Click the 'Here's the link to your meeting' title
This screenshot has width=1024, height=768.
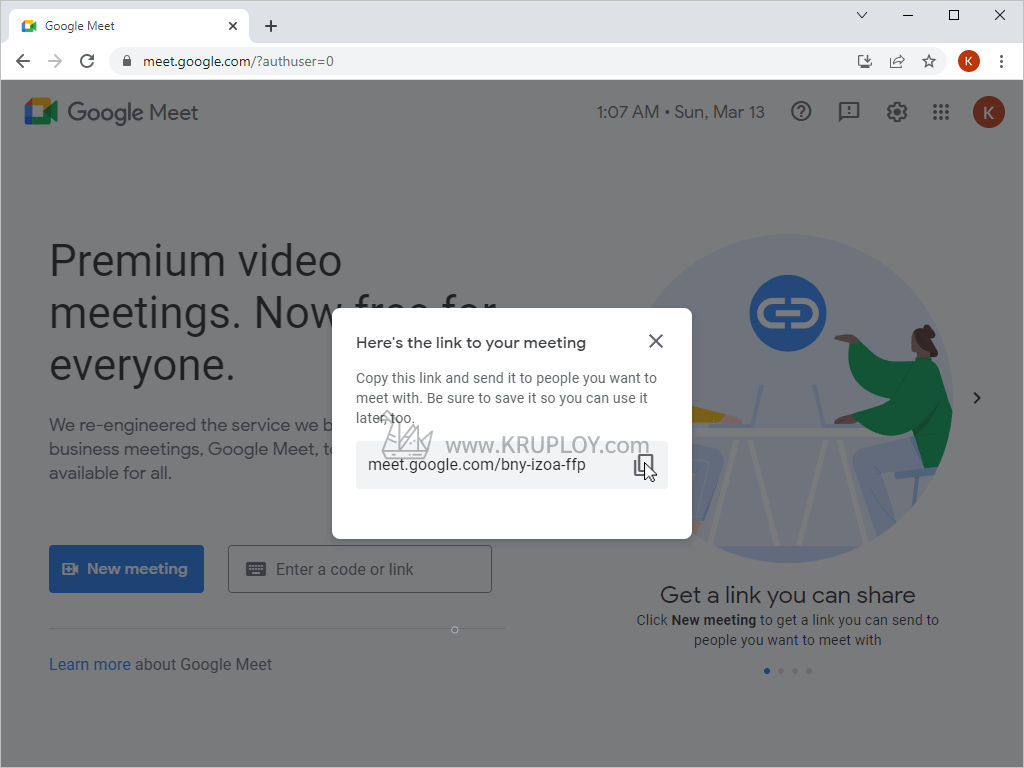(471, 343)
